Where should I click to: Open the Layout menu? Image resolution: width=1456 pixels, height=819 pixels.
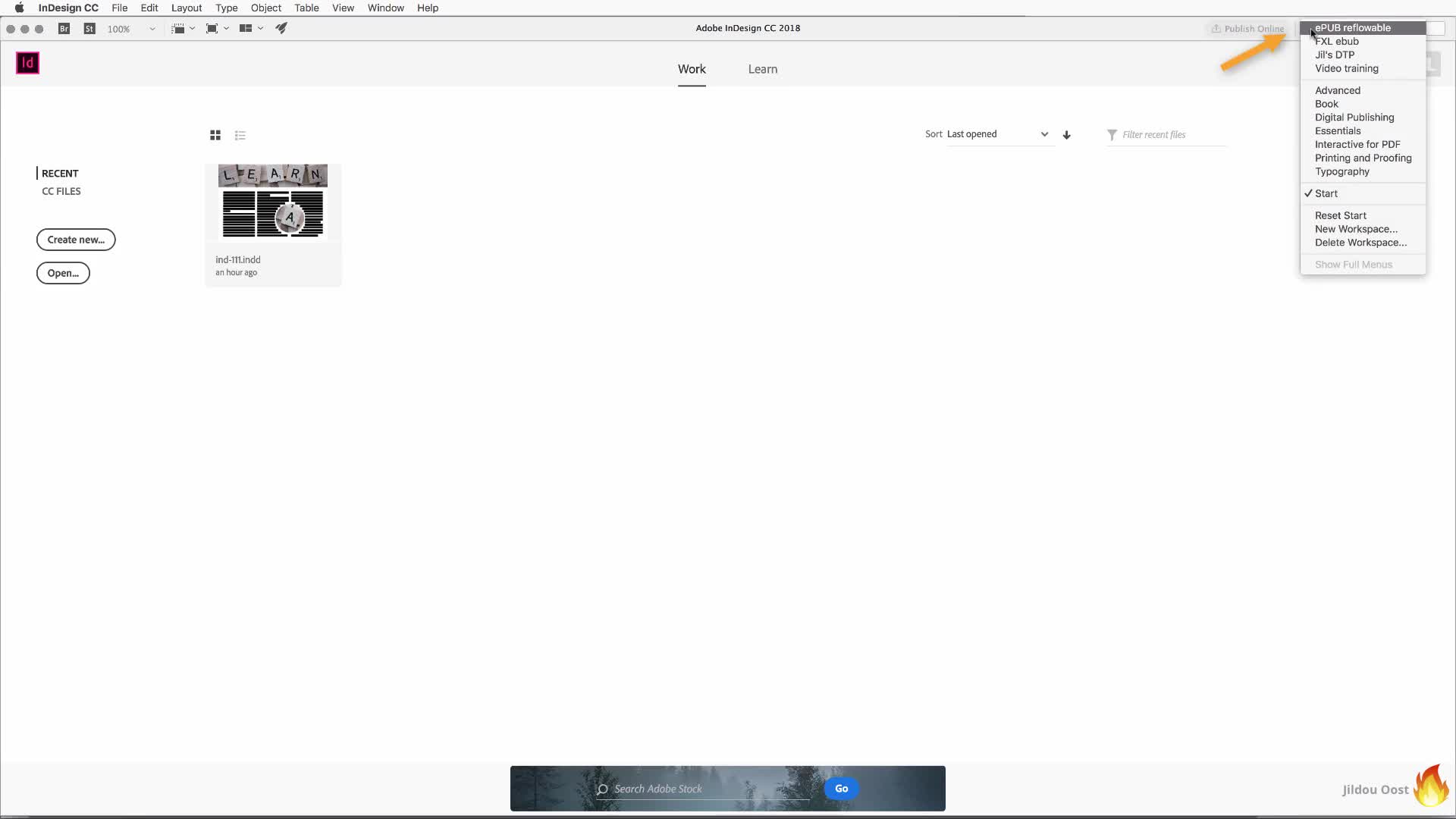pyautogui.click(x=187, y=8)
